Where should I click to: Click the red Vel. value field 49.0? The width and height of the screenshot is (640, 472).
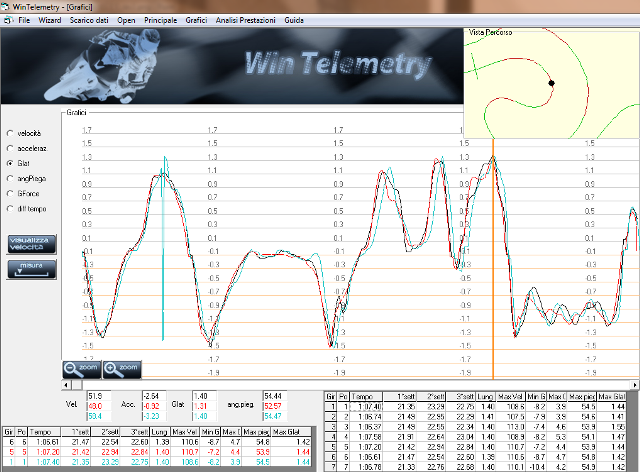(98, 406)
